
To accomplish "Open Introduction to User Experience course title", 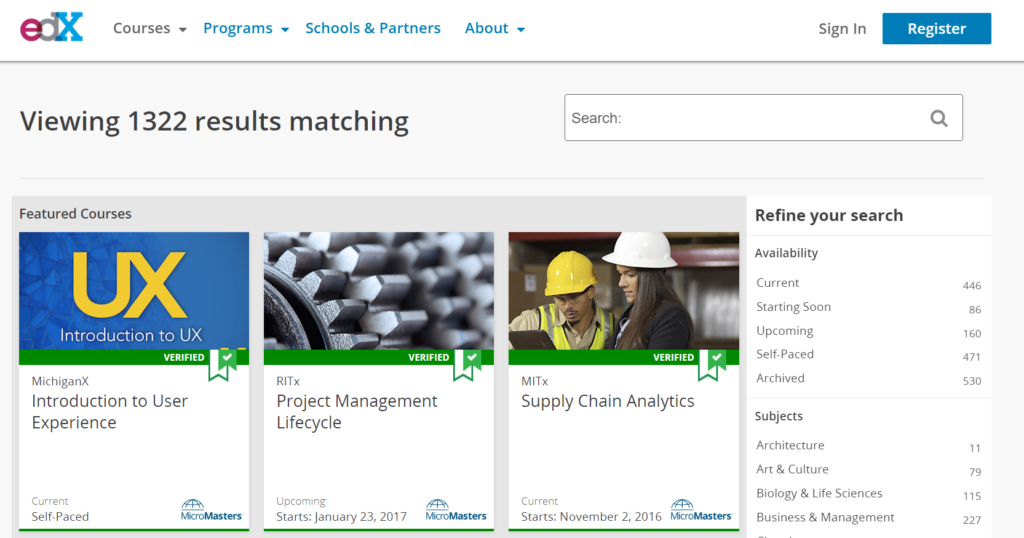I will (110, 411).
